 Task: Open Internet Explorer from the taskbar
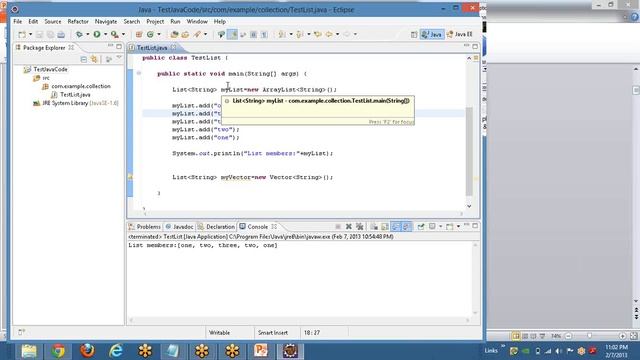click(x=116, y=351)
